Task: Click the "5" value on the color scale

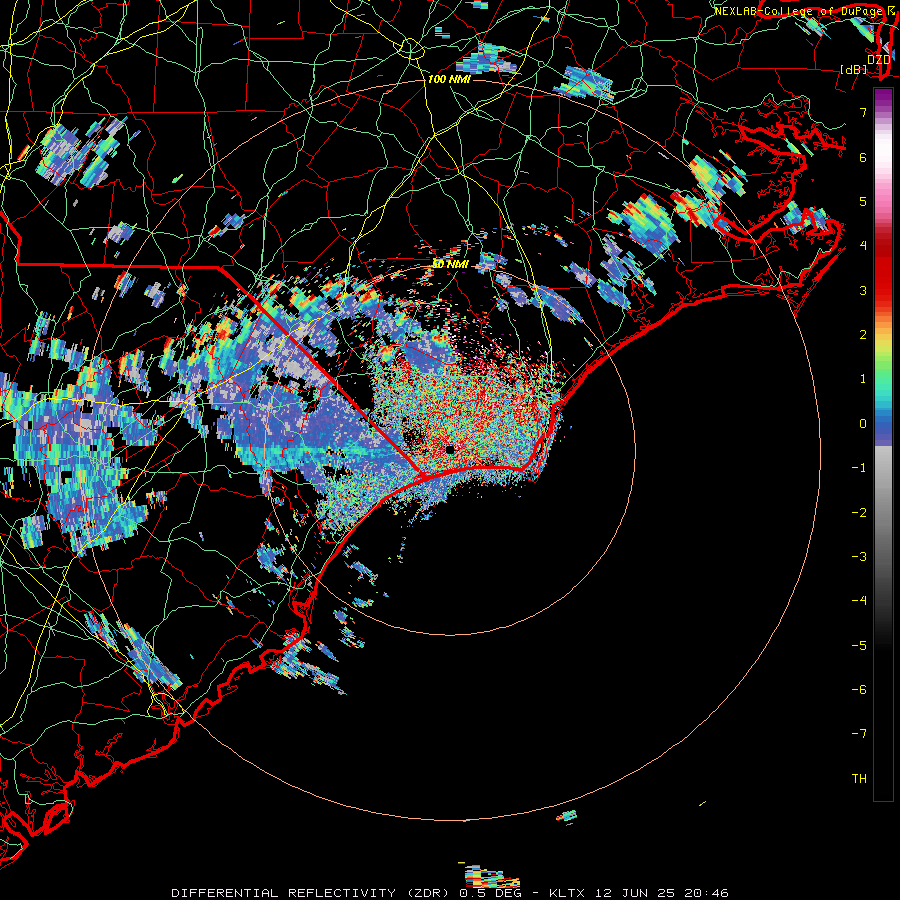Action: (x=863, y=201)
